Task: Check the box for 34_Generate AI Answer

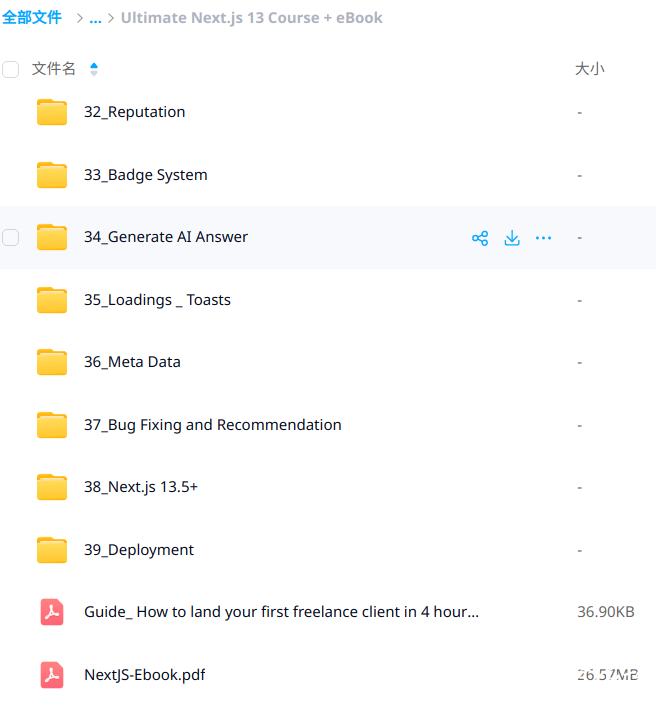Action: [10, 238]
